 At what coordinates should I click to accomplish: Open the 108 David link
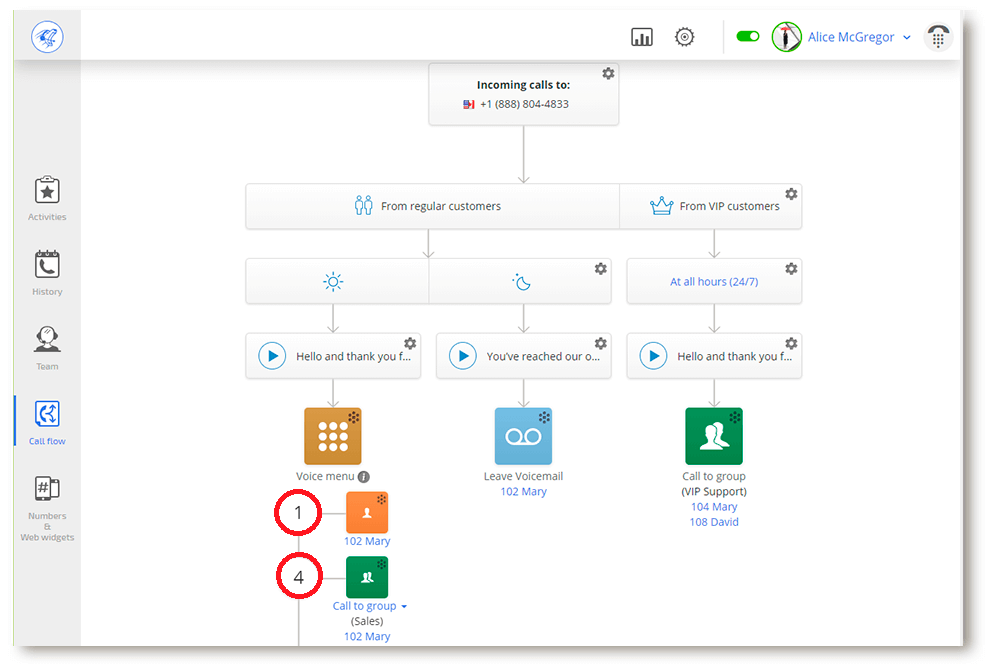pyautogui.click(x=714, y=522)
